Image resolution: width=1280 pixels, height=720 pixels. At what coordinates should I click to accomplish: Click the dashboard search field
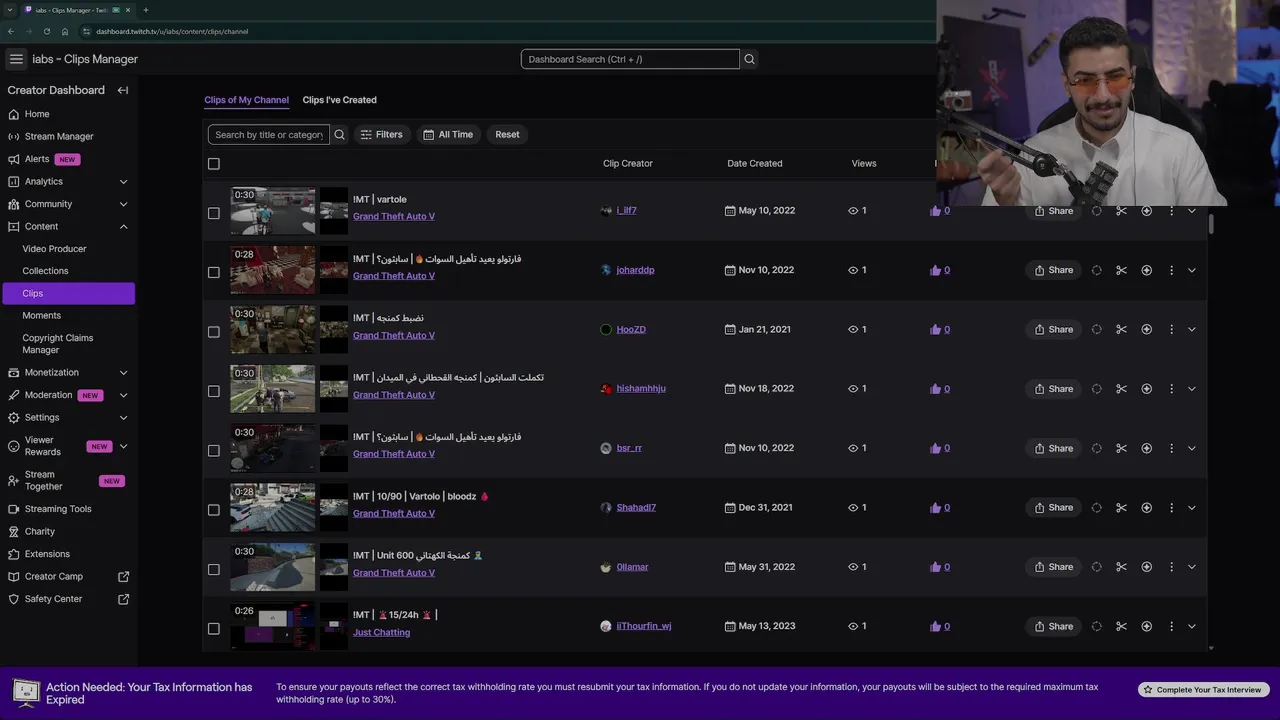[630, 59]
